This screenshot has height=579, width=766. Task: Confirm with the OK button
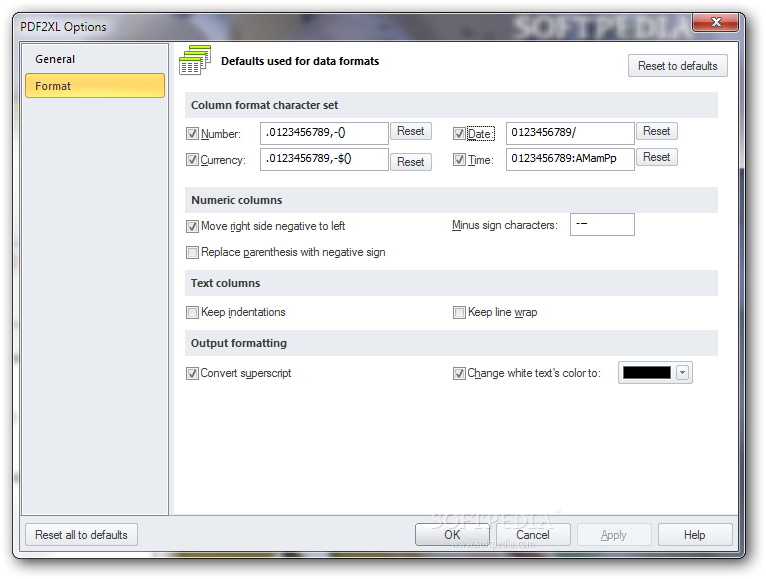tap(452, 535)
